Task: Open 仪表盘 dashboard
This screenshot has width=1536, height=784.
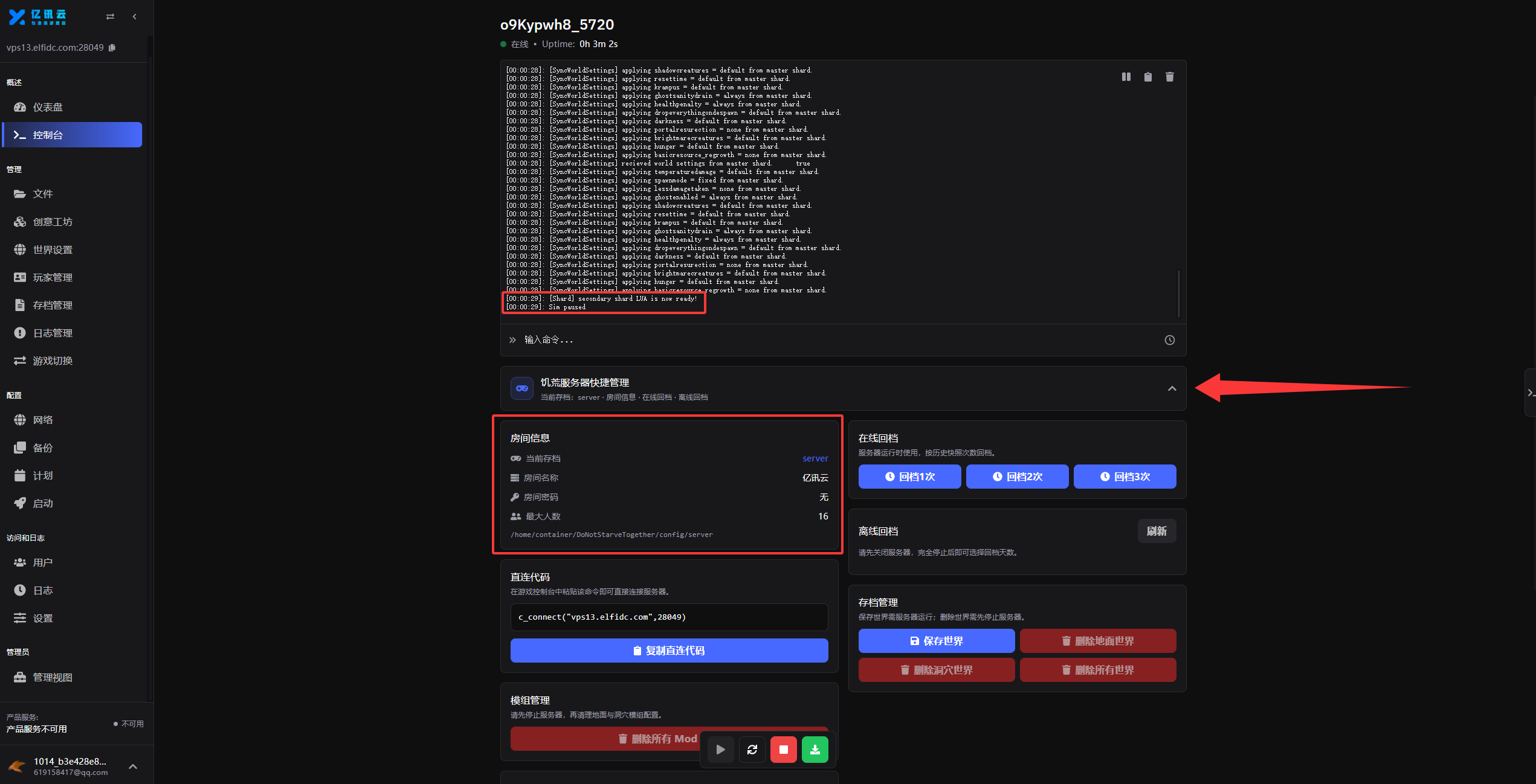Action: (73, 107)
